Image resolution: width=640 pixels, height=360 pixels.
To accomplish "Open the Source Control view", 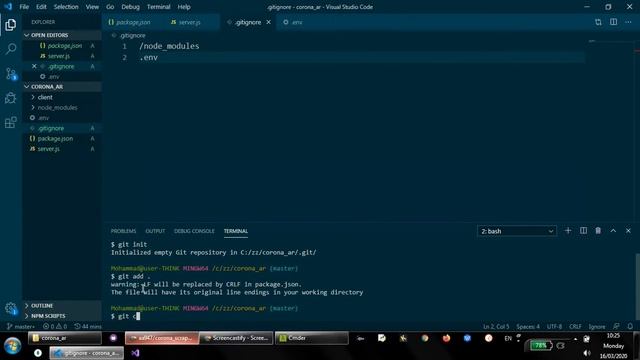I will 11,74.
